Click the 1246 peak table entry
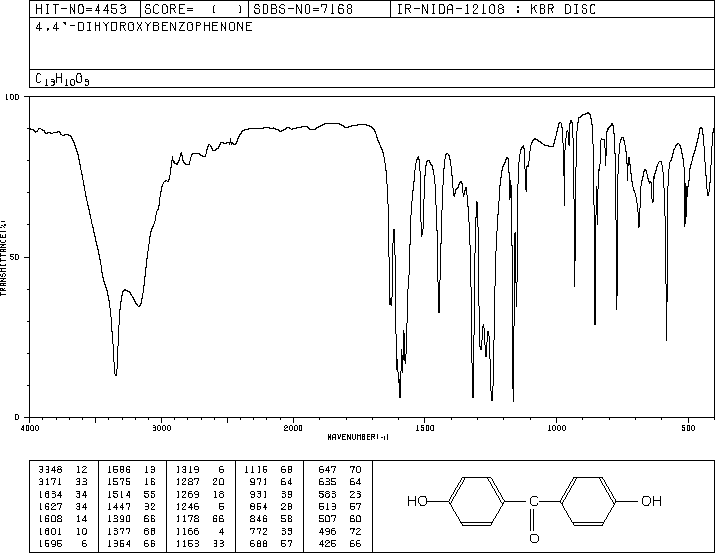Image resolution: width=715 pixels, height=553 pixels. (x=200, y=506)
